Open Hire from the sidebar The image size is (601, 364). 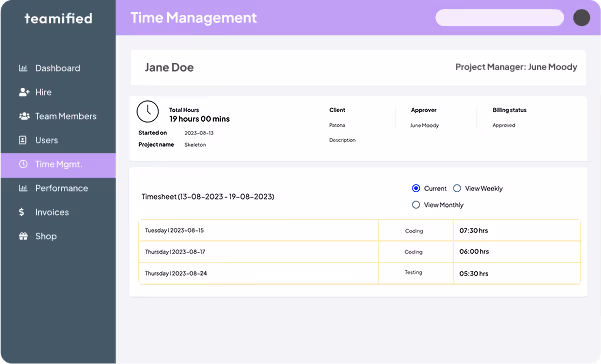coord(58,92)
